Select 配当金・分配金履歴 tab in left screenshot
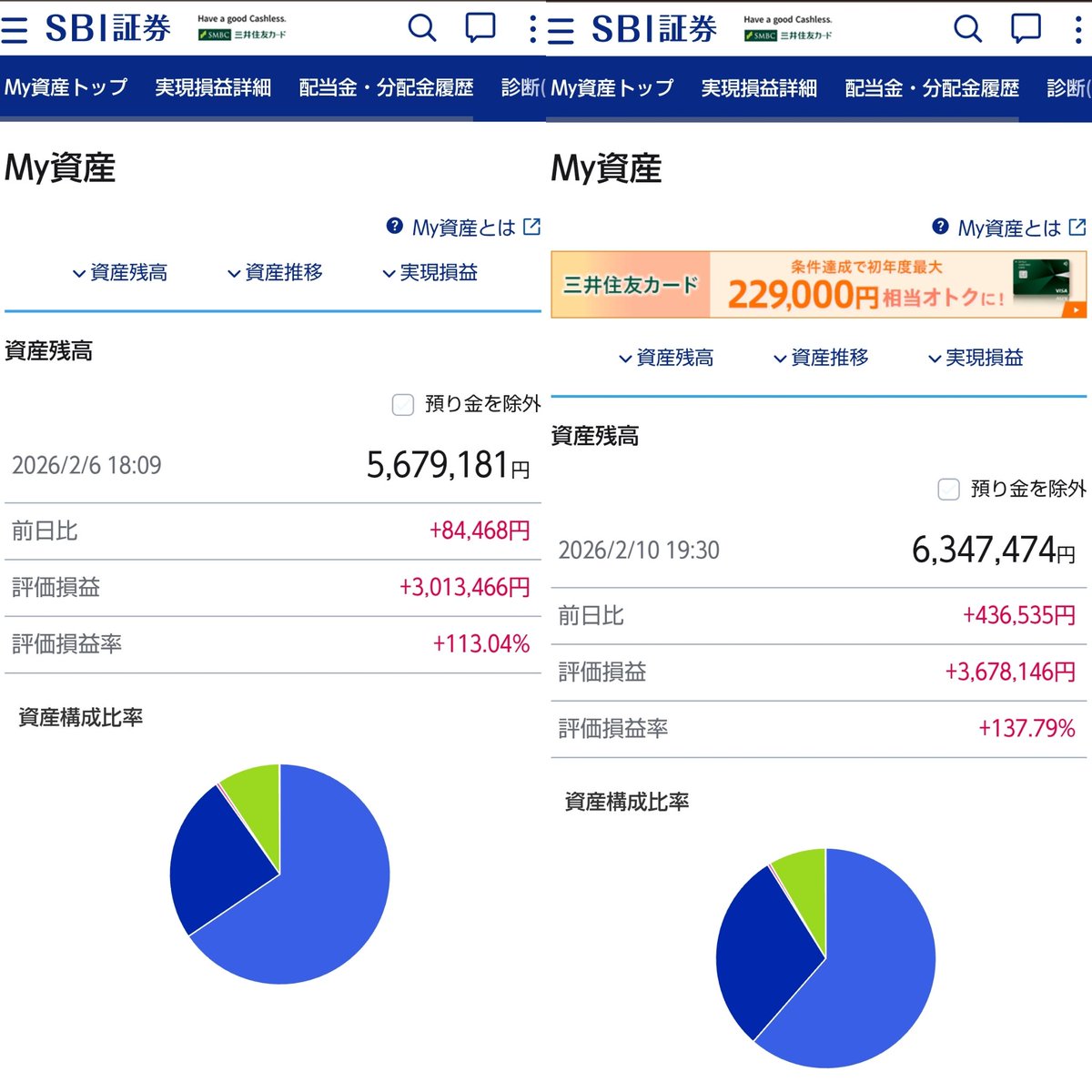This screenshot has height=1092, width=1092. [387, 87]
